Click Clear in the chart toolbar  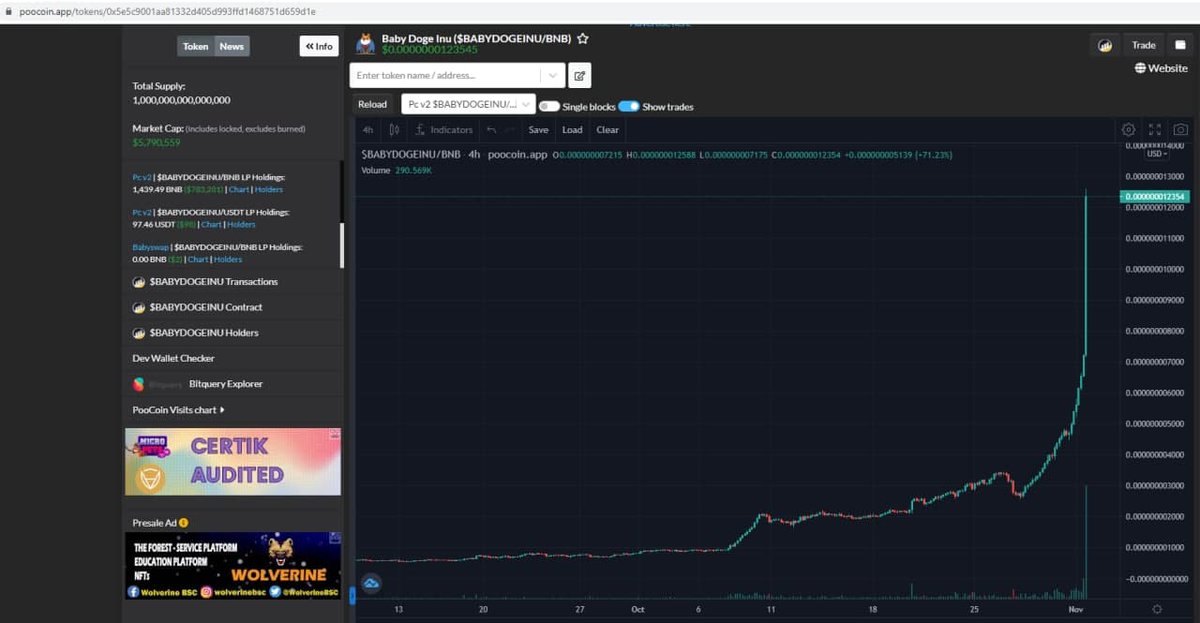[608, 130]
